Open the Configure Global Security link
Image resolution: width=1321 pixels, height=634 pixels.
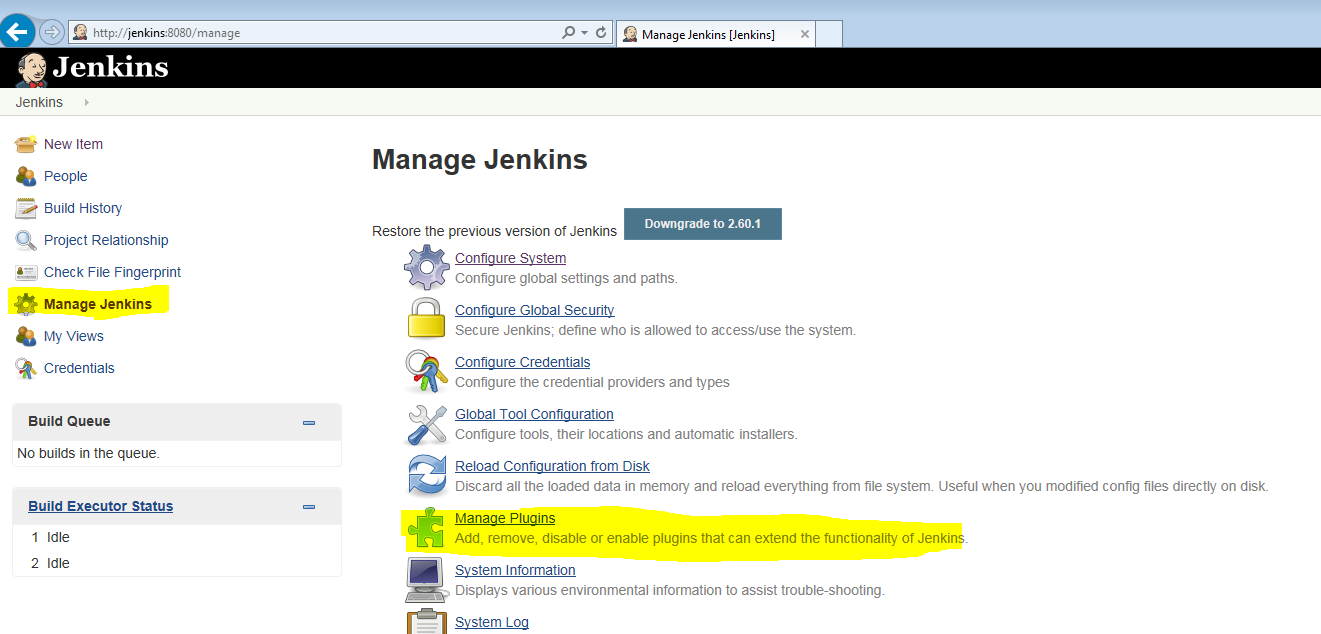(x=534, y=310)
